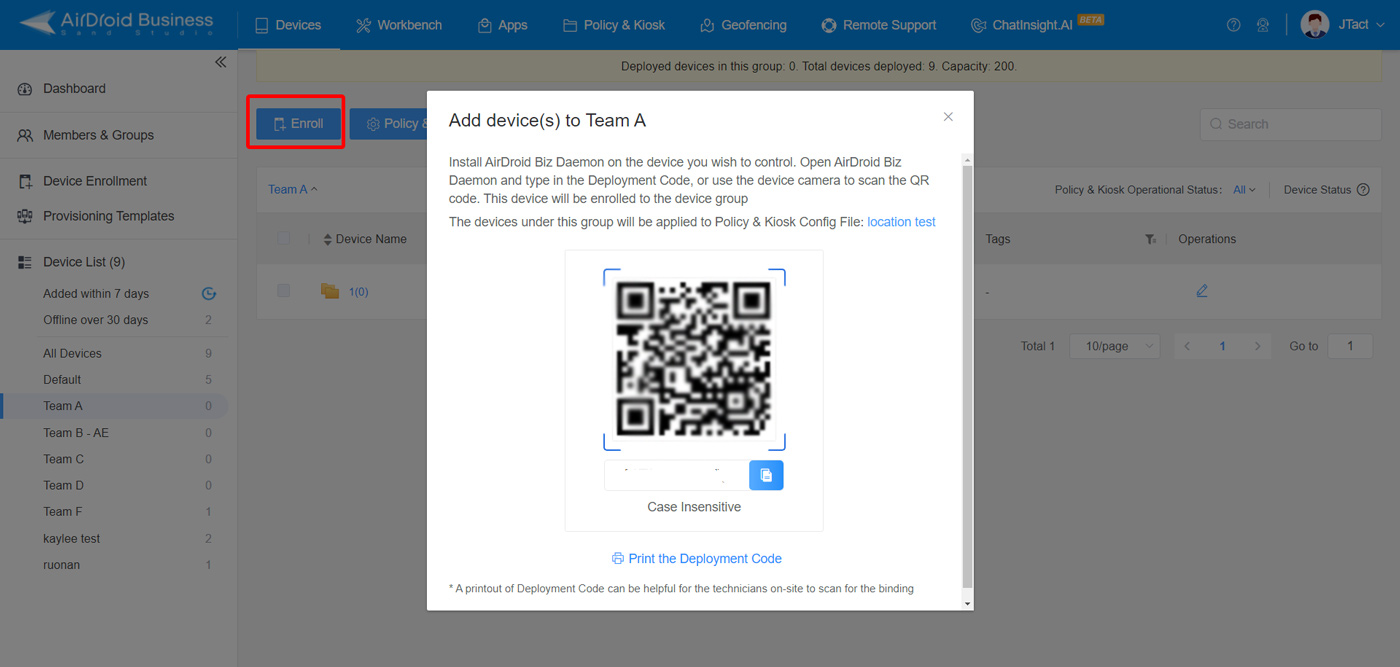Select the Geofencing tab

click(743, 25)
